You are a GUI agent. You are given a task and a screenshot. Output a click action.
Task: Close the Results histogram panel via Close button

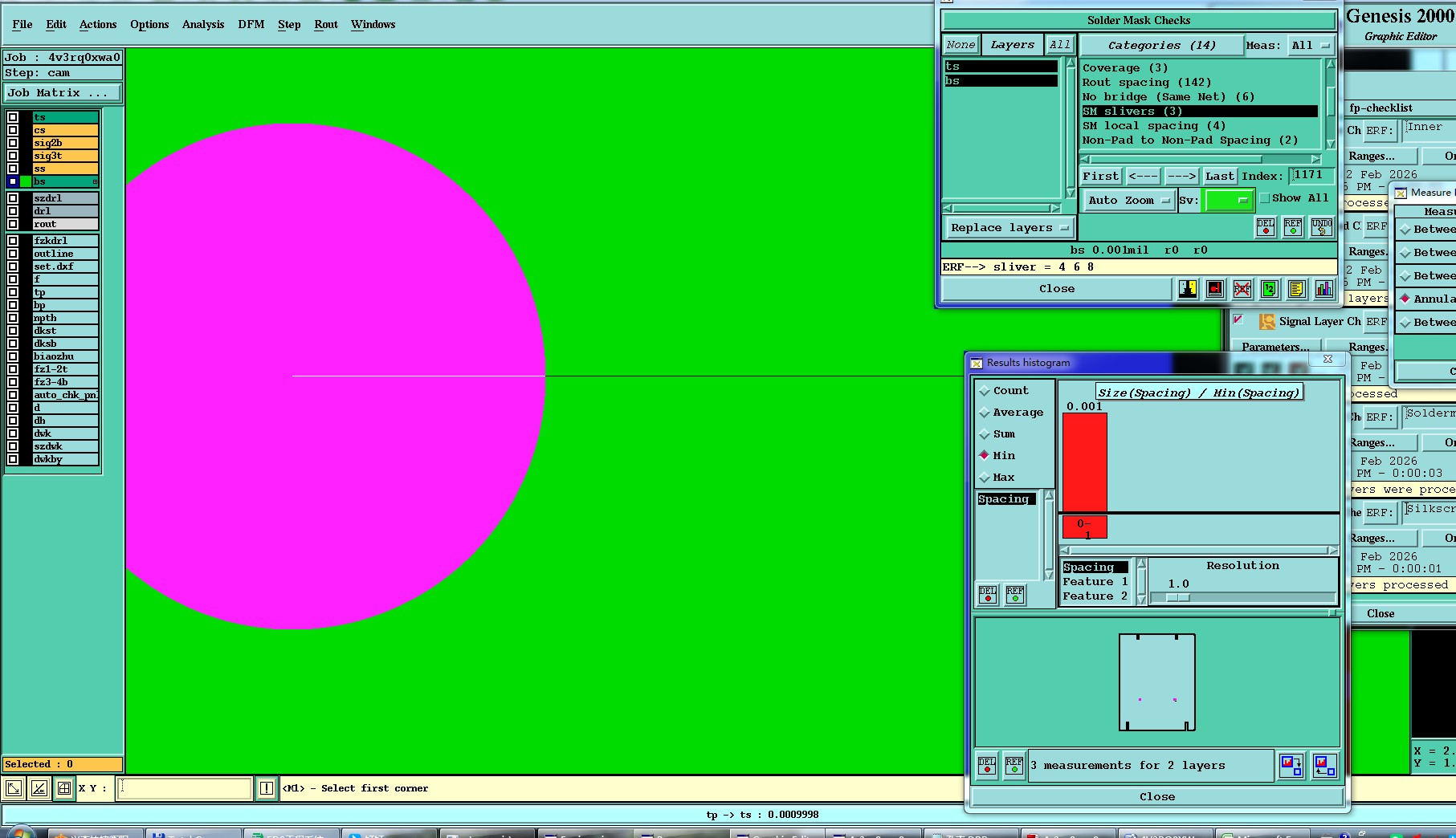tap(1157, 796)
